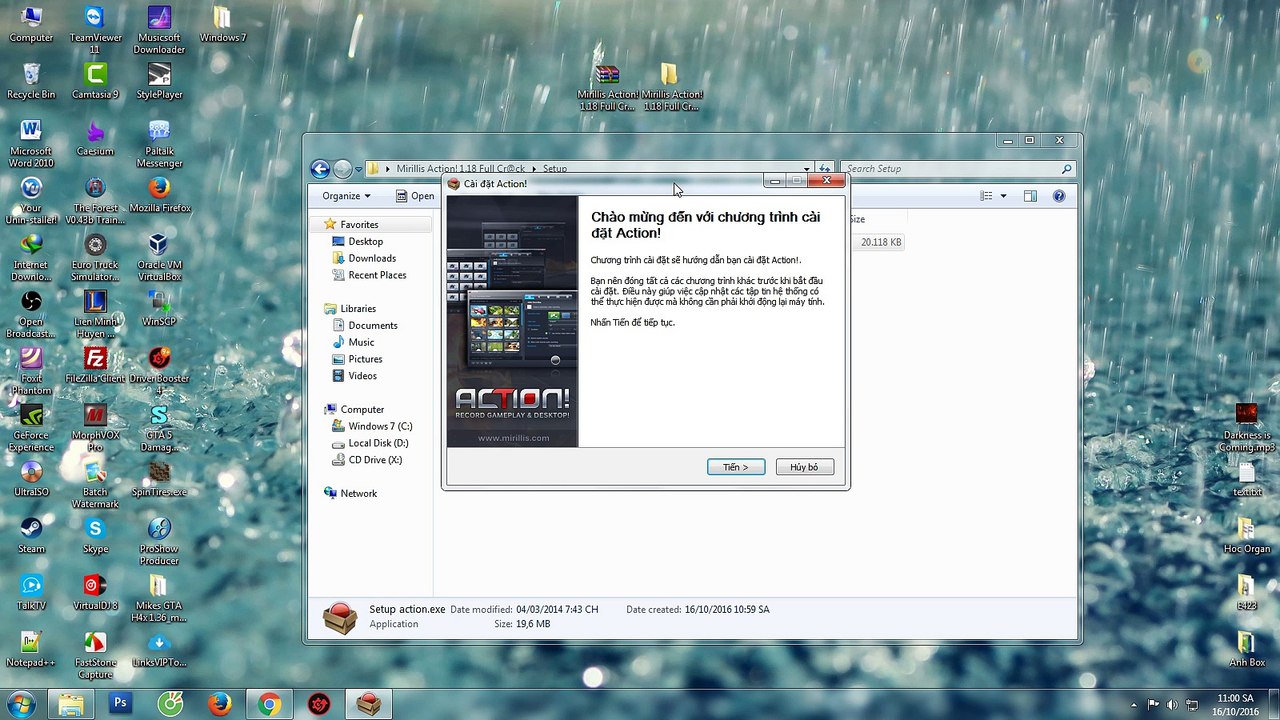Expand the address bar history dropdown
The height and width of the screenshot is (720, 1280).
click(x=807, y=169)
